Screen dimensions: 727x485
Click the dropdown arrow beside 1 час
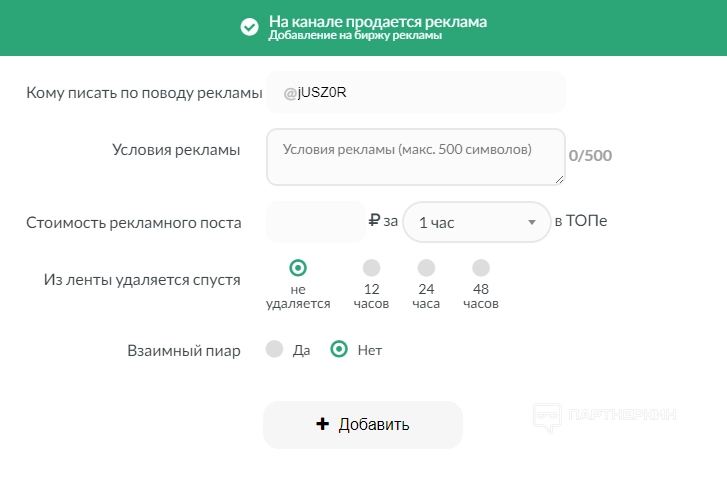tap(532, 223)
